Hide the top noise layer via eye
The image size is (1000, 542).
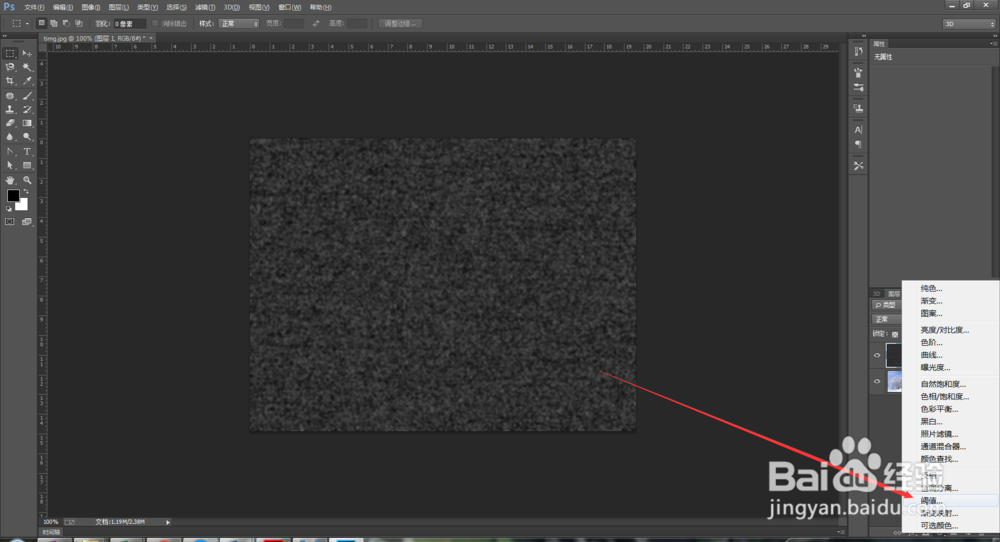(877, 356)
